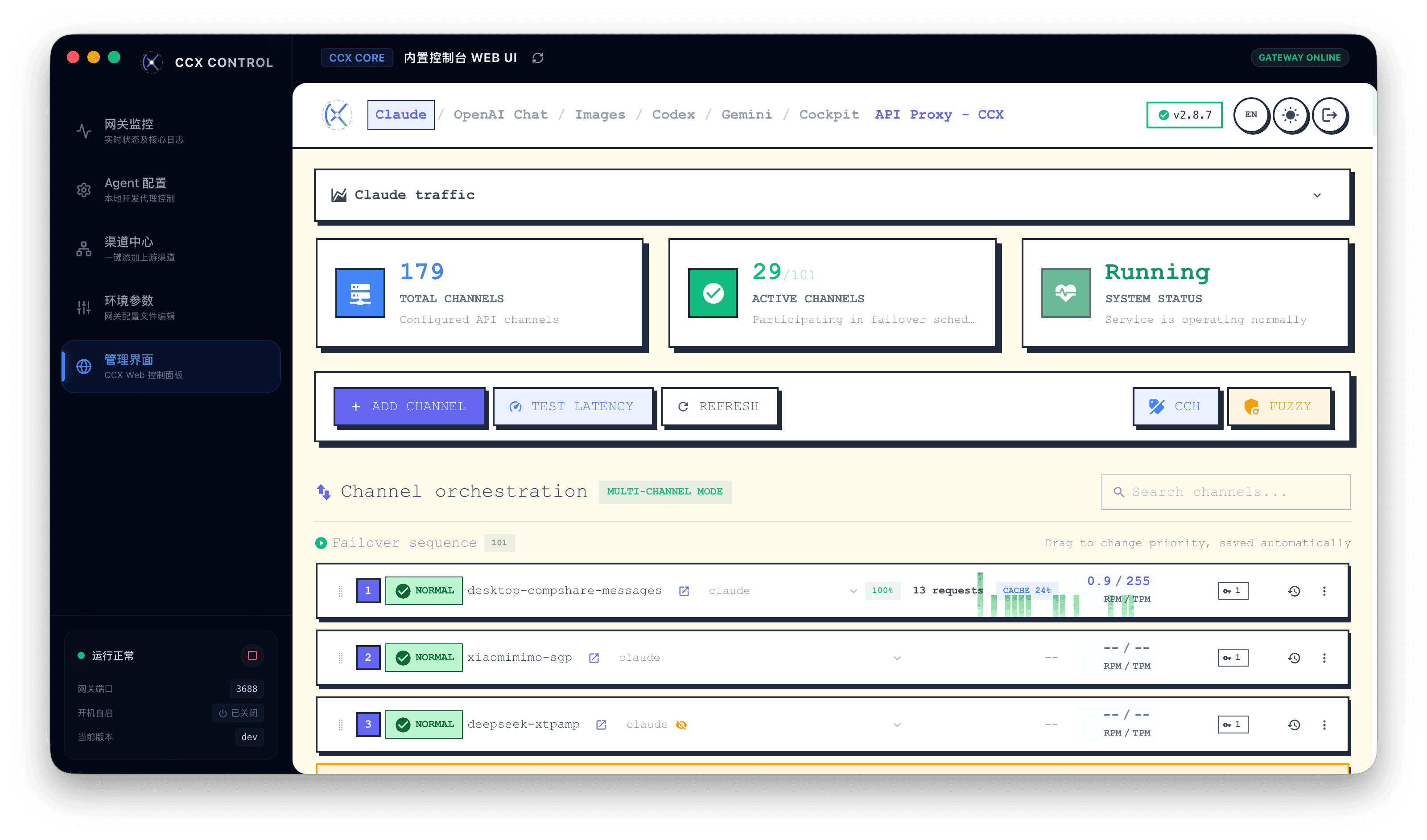The height and width of the screenshot is (840, 1427).
Task: Select the Gemini tab
Action: pyautogui.click(x=746, y=115)
